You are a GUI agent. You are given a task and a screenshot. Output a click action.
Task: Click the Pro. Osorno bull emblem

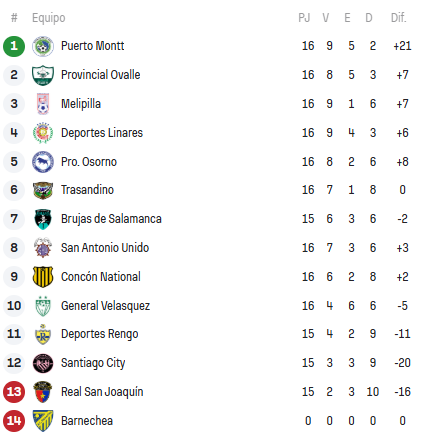pos(43,162)
